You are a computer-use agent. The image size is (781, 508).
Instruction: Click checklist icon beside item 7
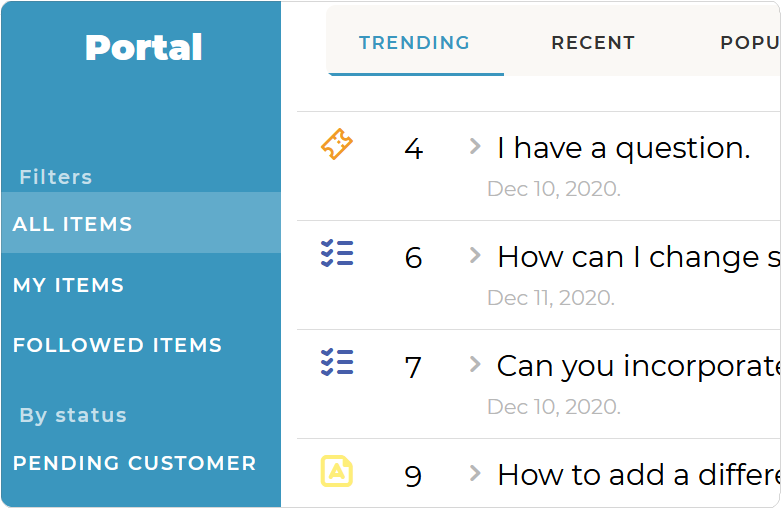(337, 362)
